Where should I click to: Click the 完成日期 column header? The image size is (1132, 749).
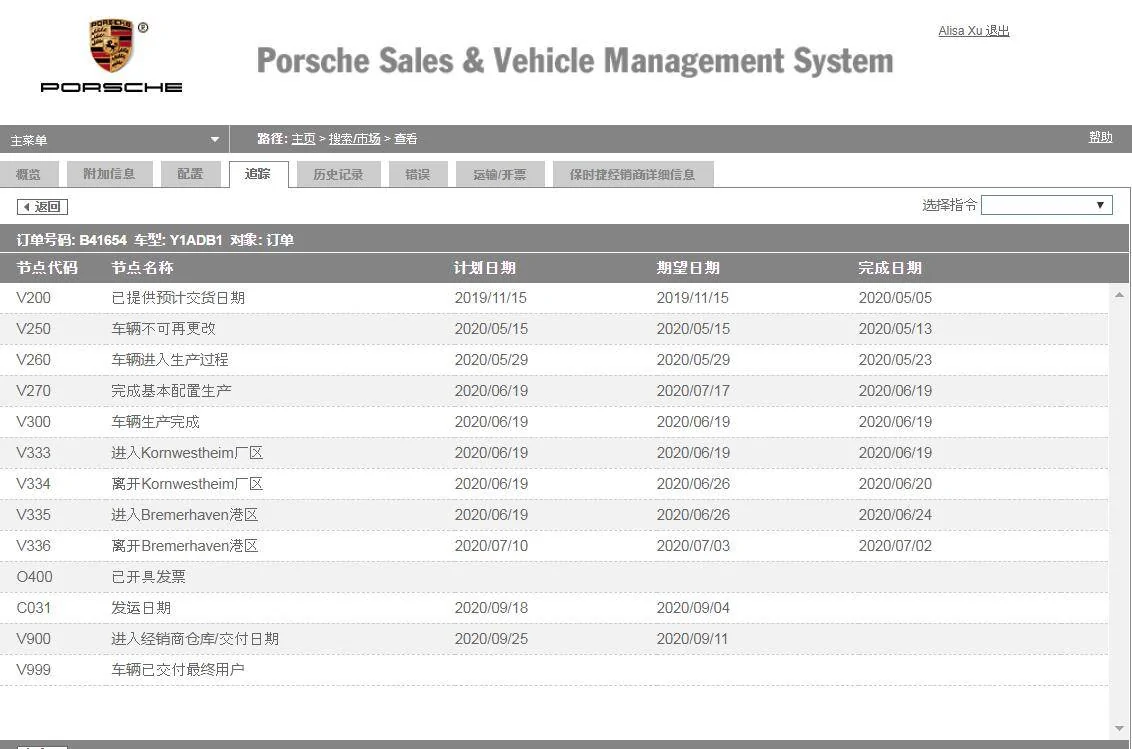(889, 268)
